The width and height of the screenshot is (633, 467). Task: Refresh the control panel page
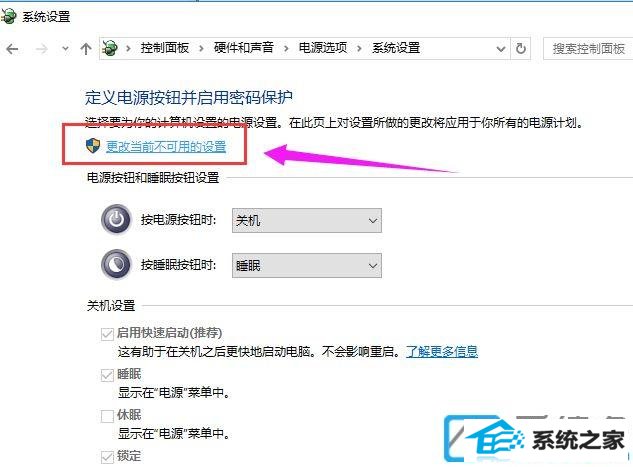(x=521, y=48)
